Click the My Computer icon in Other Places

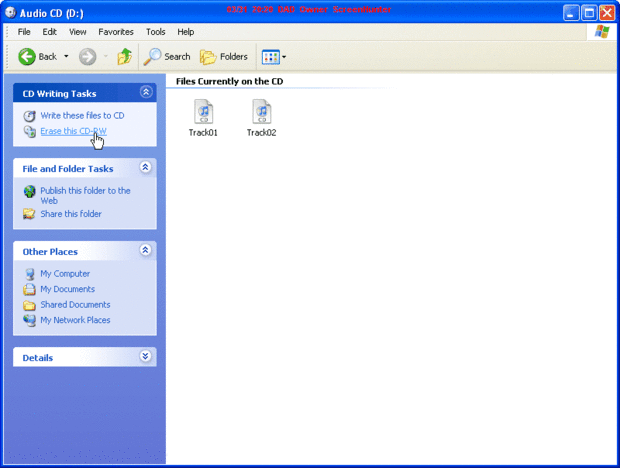click(x=30, y=274)
